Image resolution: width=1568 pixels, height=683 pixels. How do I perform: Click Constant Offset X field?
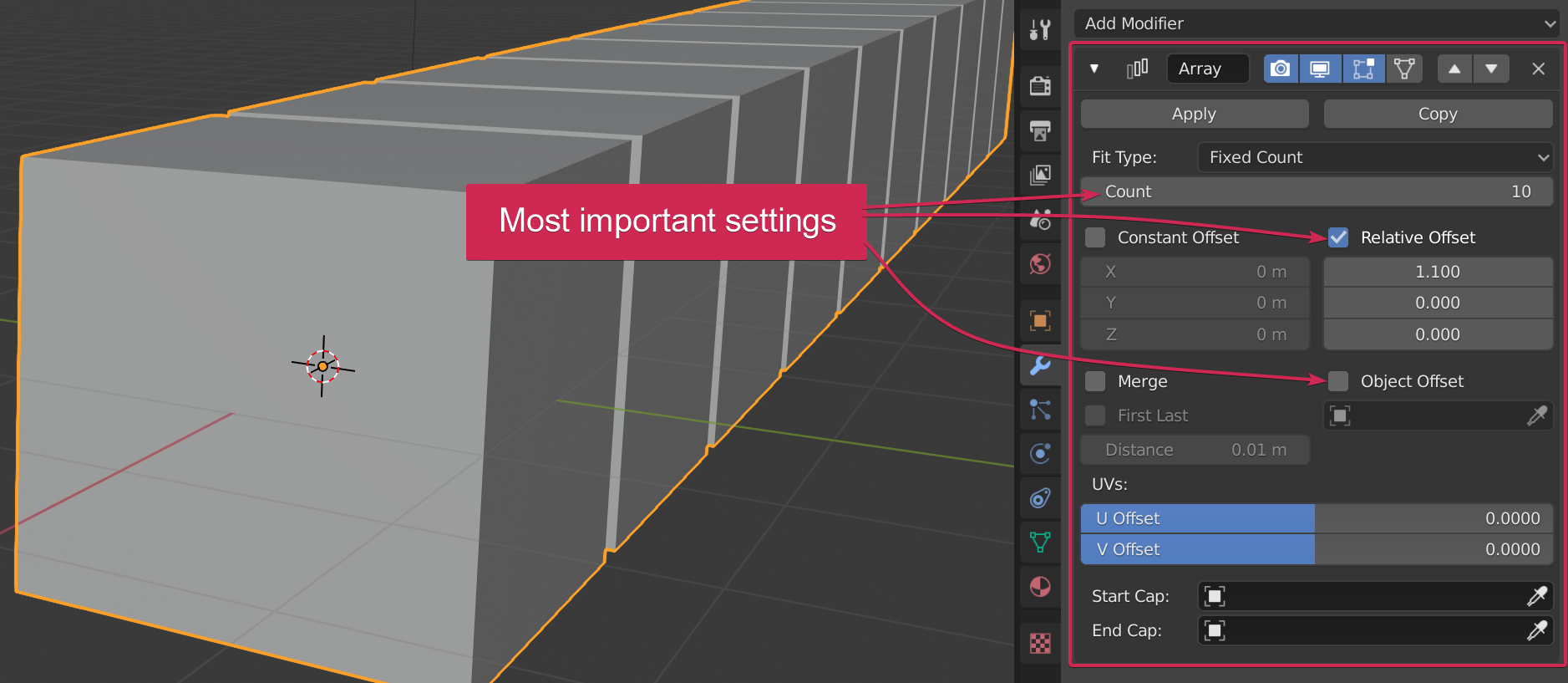coord(1195,272)
